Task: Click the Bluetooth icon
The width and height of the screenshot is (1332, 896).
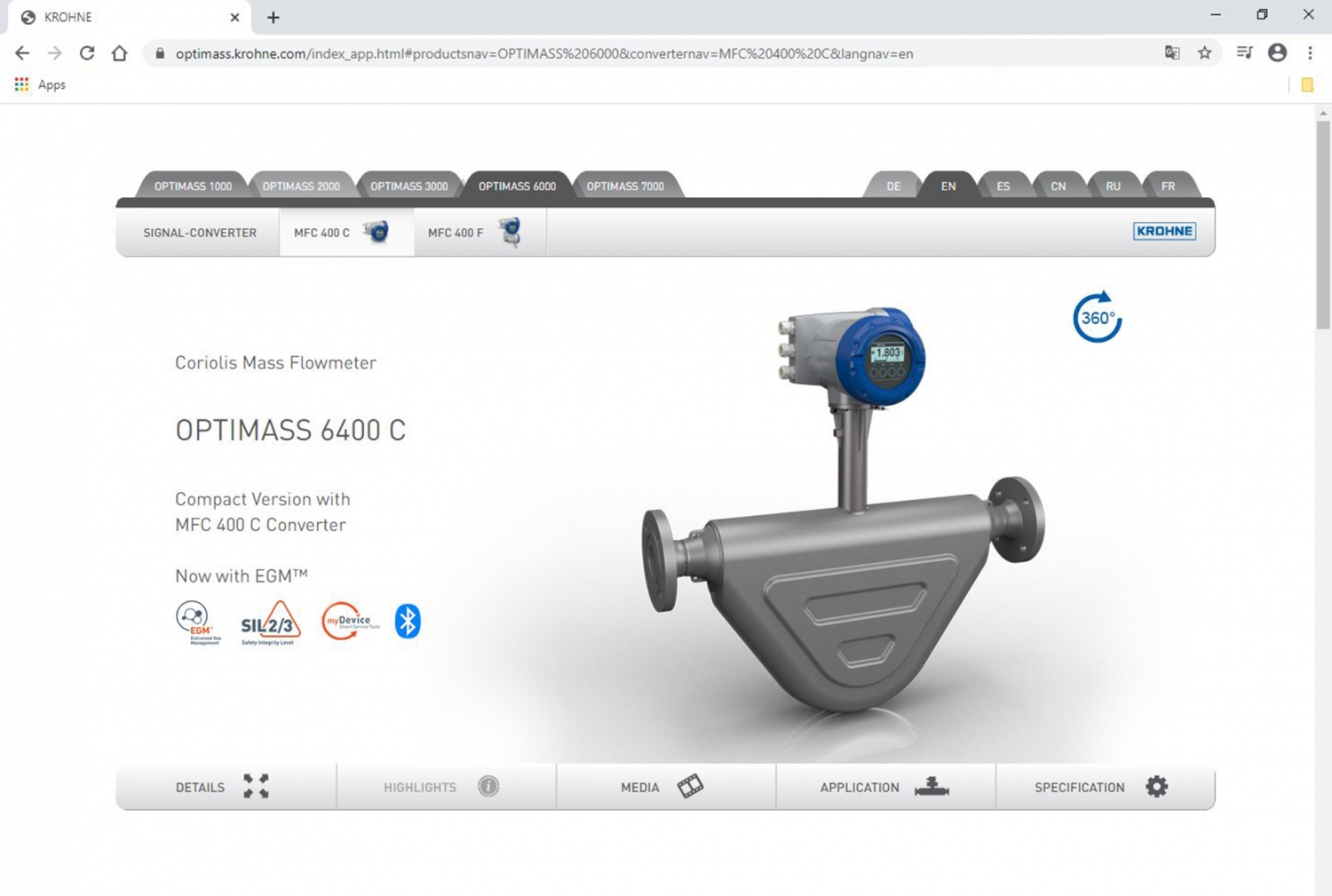Action: tap(407, 621)
